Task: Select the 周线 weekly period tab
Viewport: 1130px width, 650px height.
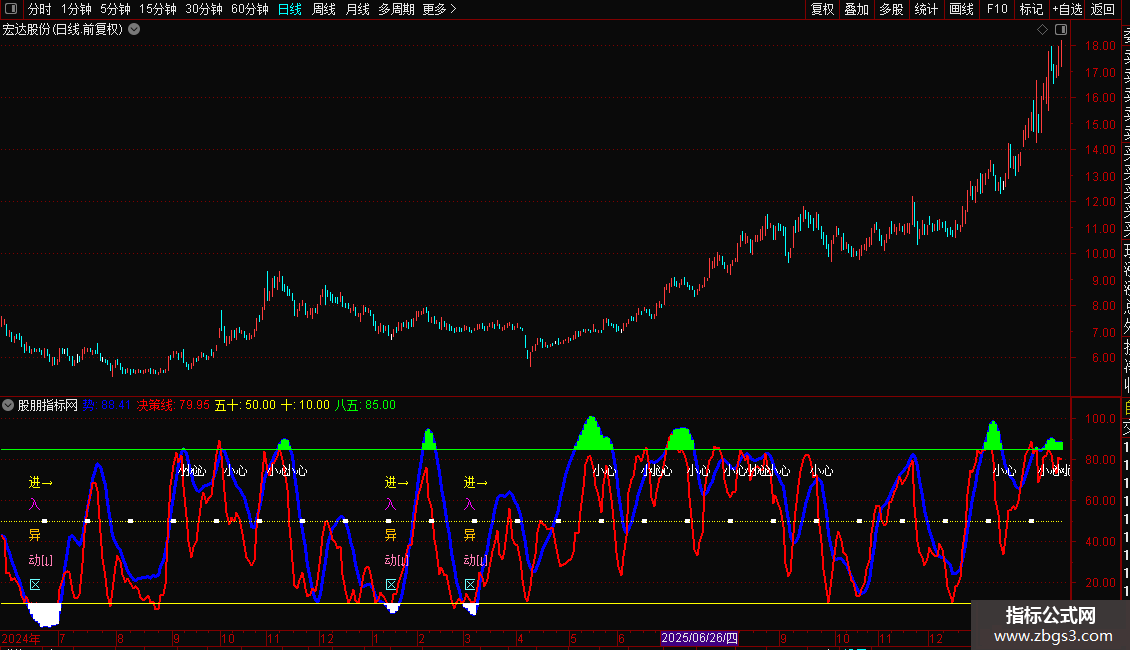Action: coord(324,9)
